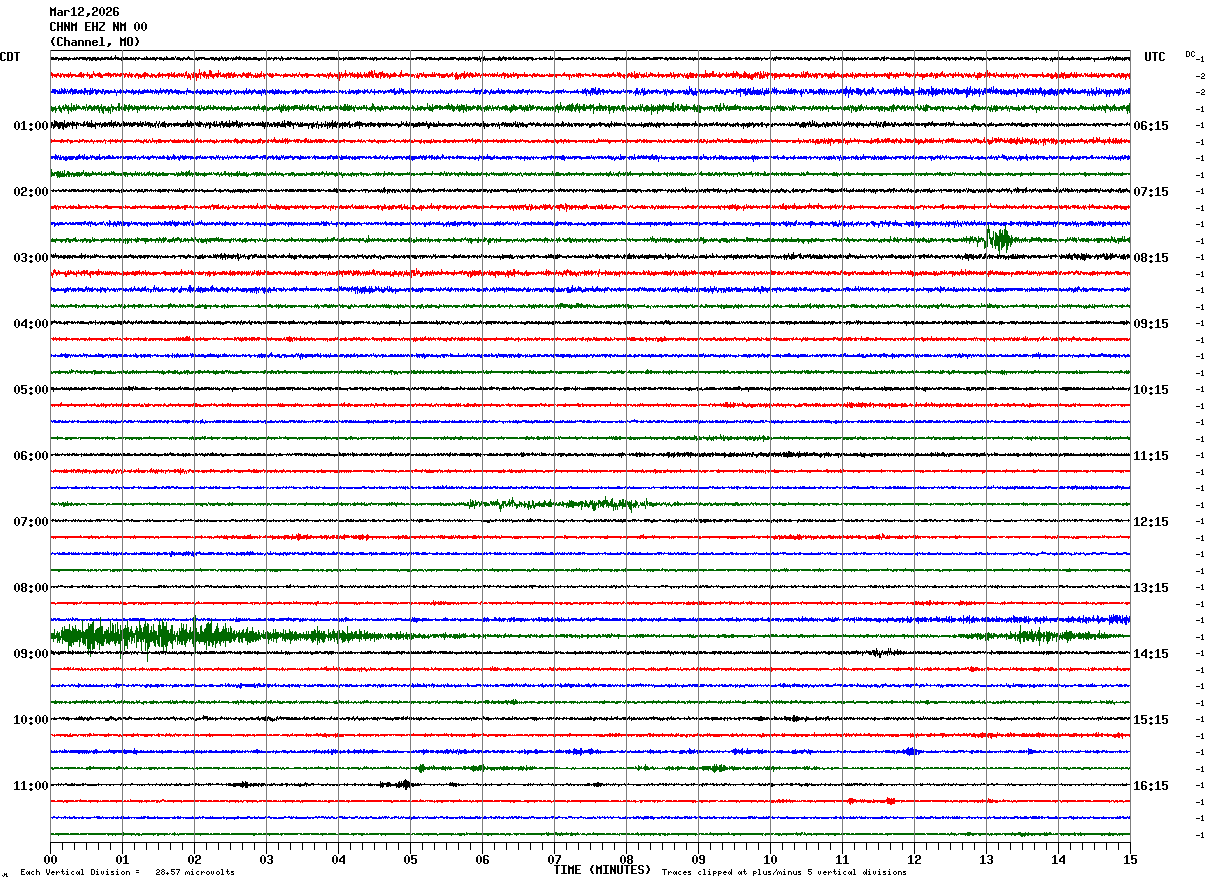The image size is (1210, 886).
Task: Select the minute 05 axis tick label
Action: click(x=410, y=859)
